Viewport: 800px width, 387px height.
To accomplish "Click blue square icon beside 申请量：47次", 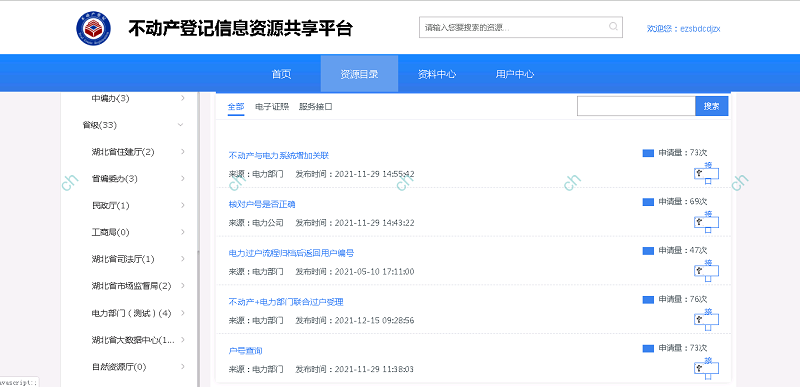I will click(x=648, y=251).
